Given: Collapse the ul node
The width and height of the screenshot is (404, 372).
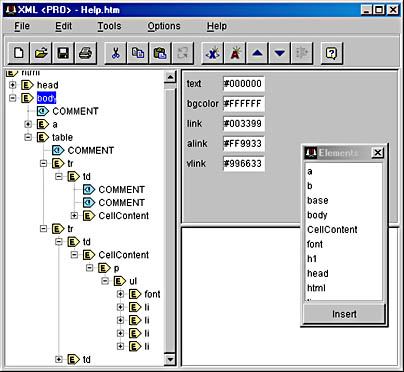Looking at the screenshot, I should [x=105, y=281].
